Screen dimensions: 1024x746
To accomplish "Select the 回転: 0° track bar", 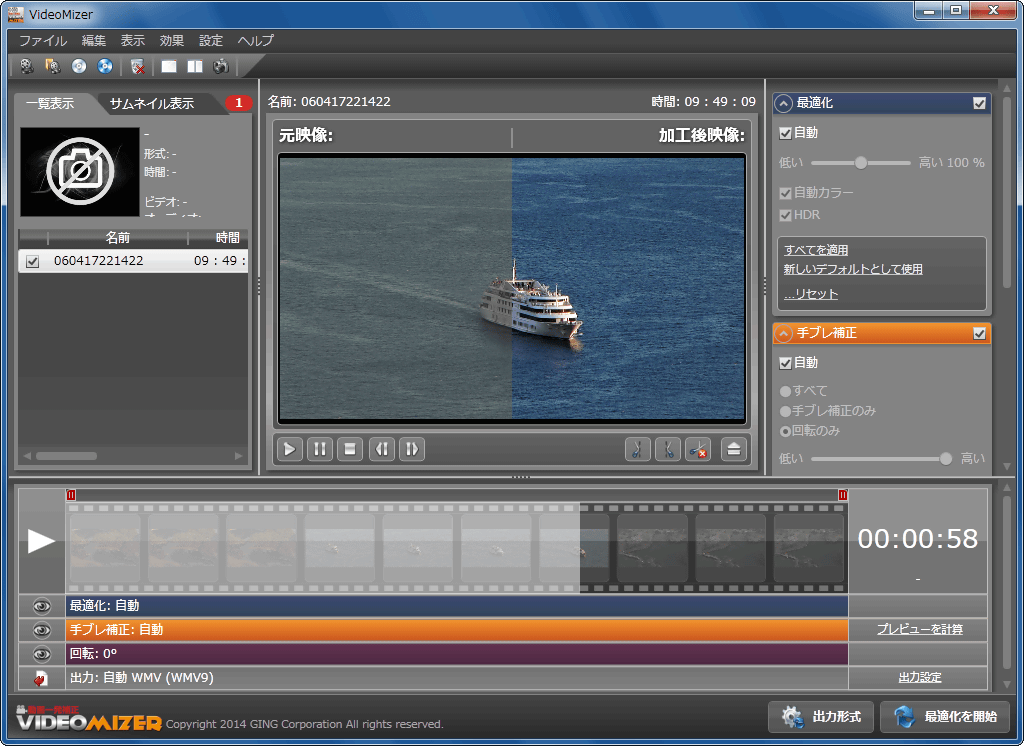I will tap(456, 654).
